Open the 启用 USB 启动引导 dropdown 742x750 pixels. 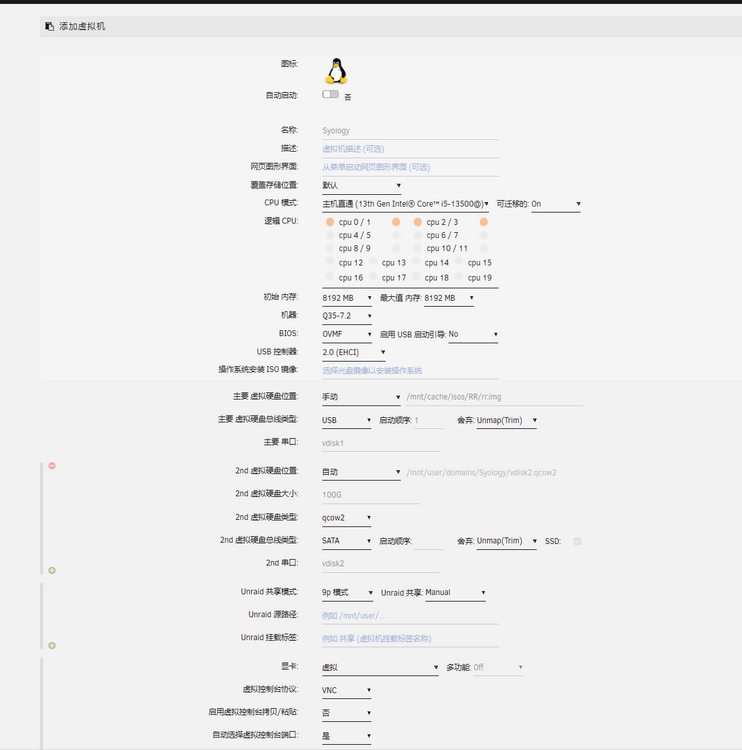(473, 334)
